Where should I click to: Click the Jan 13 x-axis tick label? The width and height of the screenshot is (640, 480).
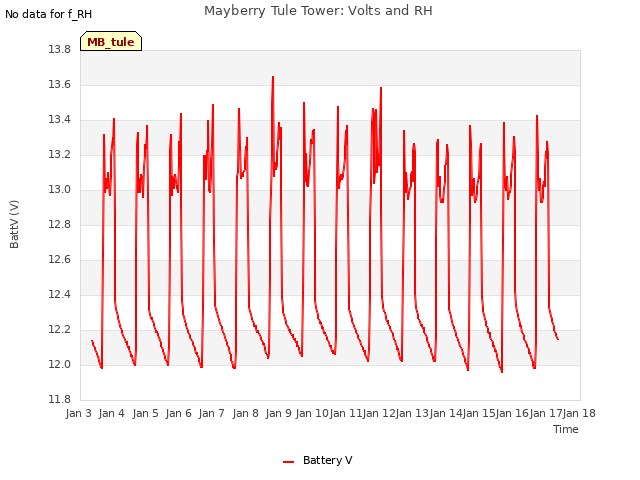412,413
